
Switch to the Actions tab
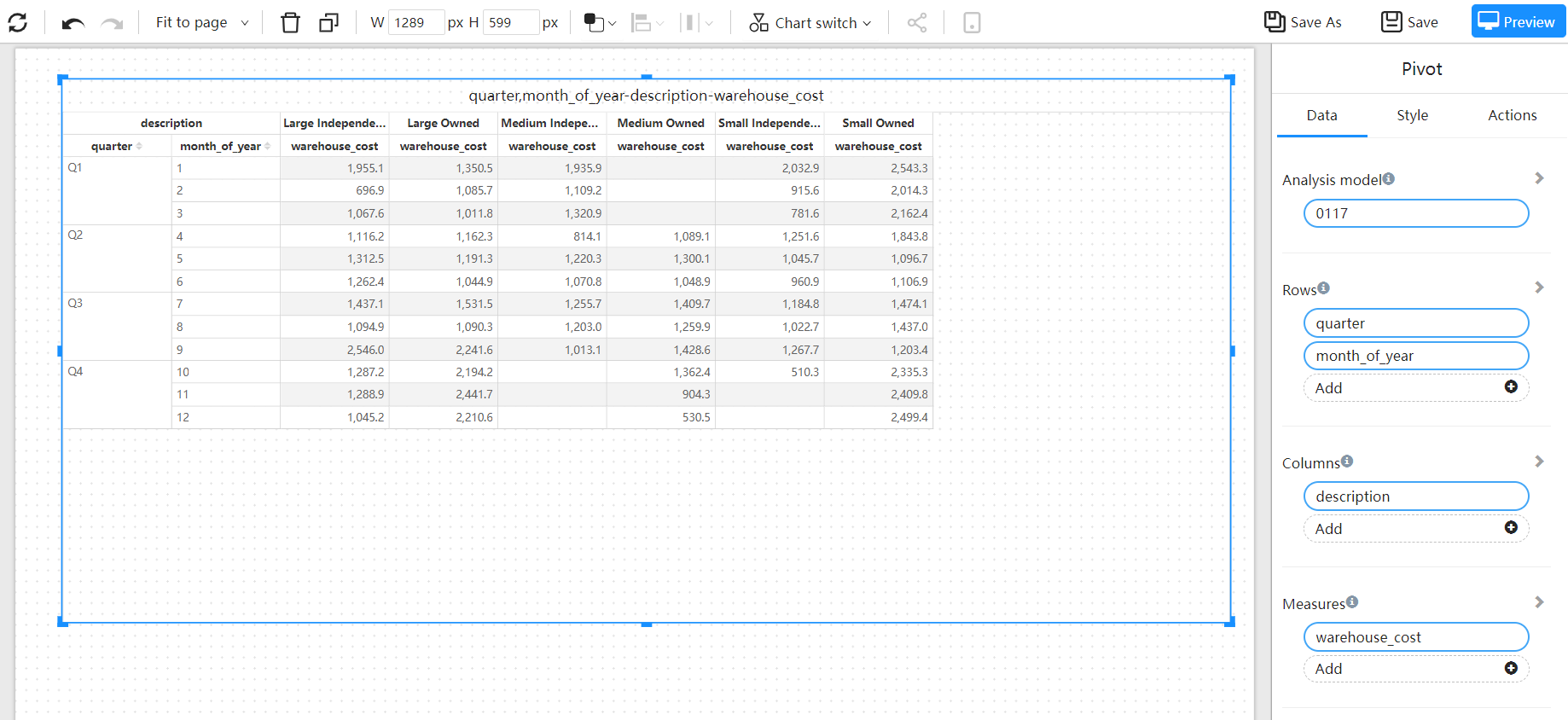(x=1512, y=115)
